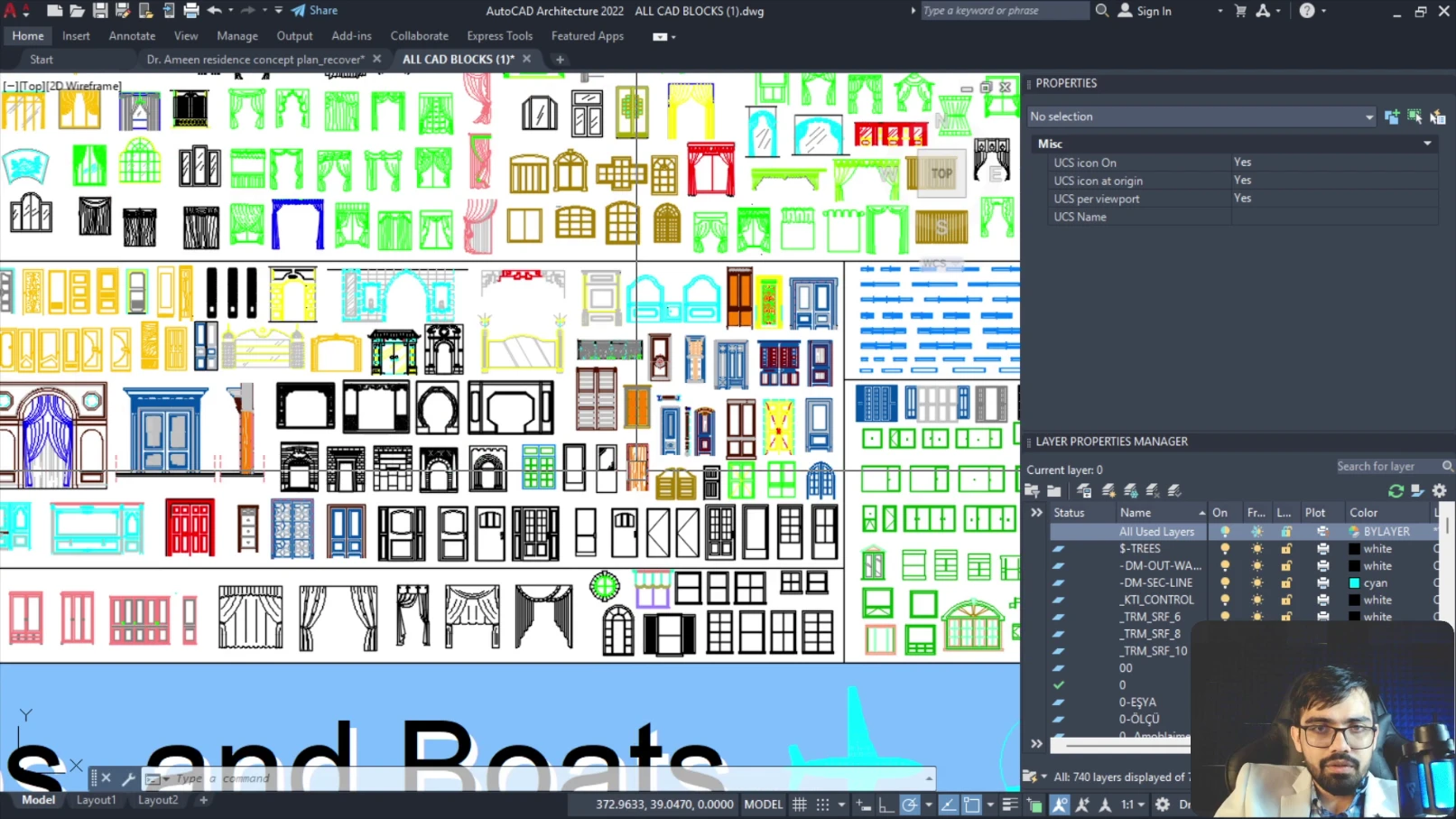This screenshot has width=1456, height=819.
Task: Click the Refresh icon in Layer Properties Manager
Action: pyautogui.click(x=1396, y=491)
